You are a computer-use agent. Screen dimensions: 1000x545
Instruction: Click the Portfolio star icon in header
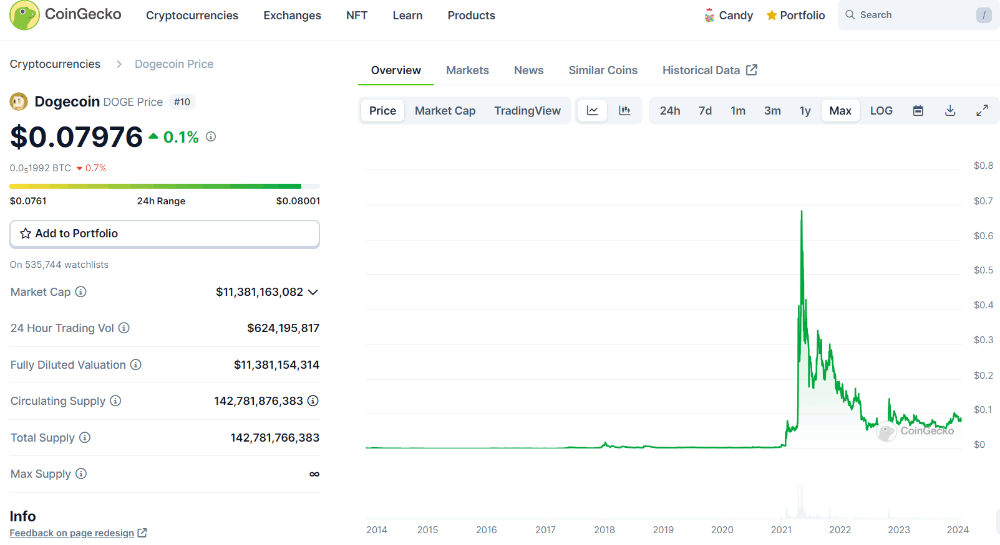click(772, 15)
